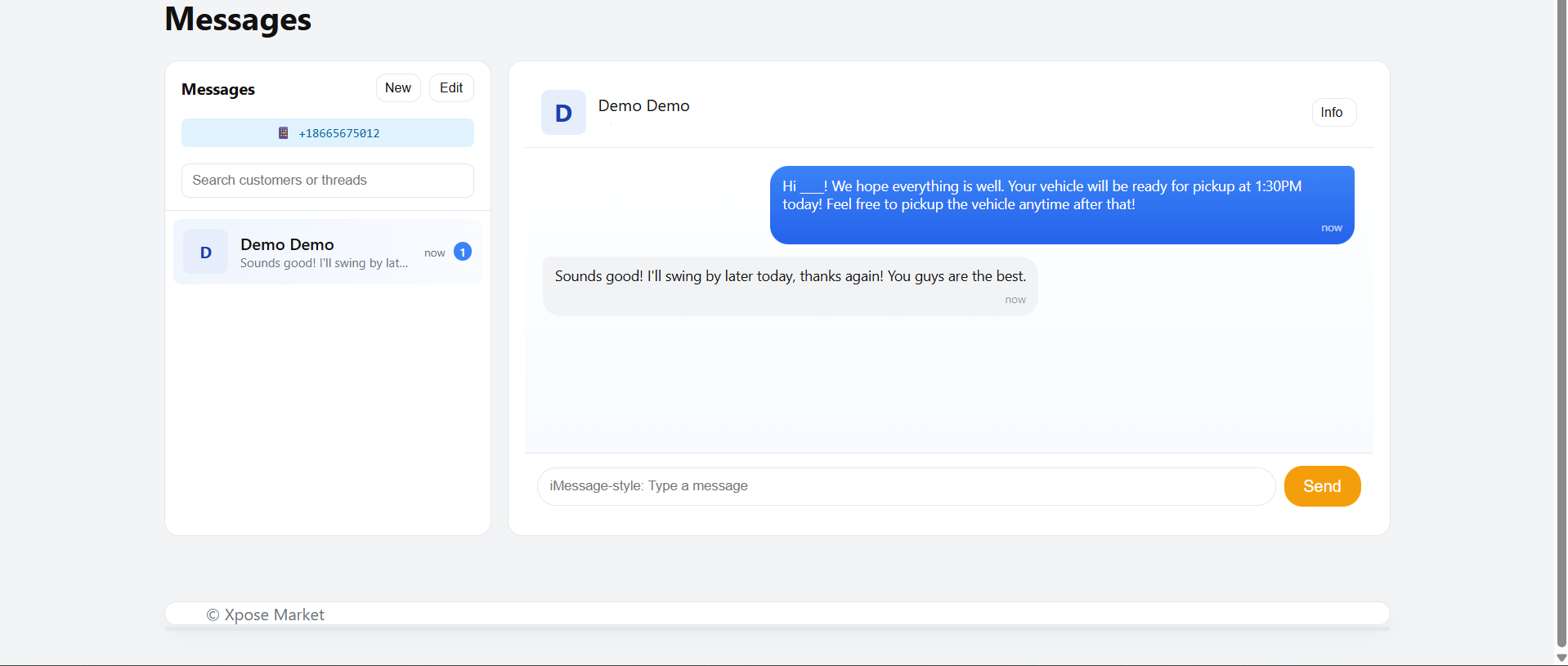
Task: Click the 'now' timestamp on blue message
Action: [x=1332, y=228]
